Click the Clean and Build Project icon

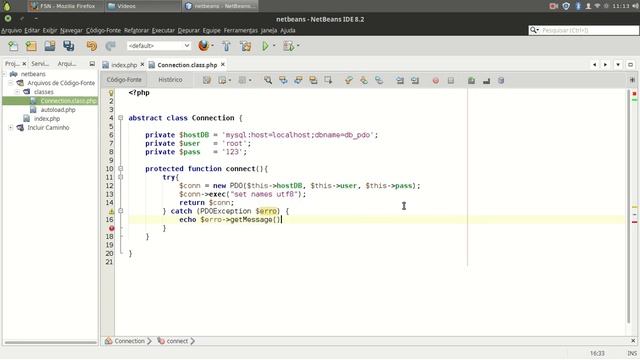(x=246, y=46)
